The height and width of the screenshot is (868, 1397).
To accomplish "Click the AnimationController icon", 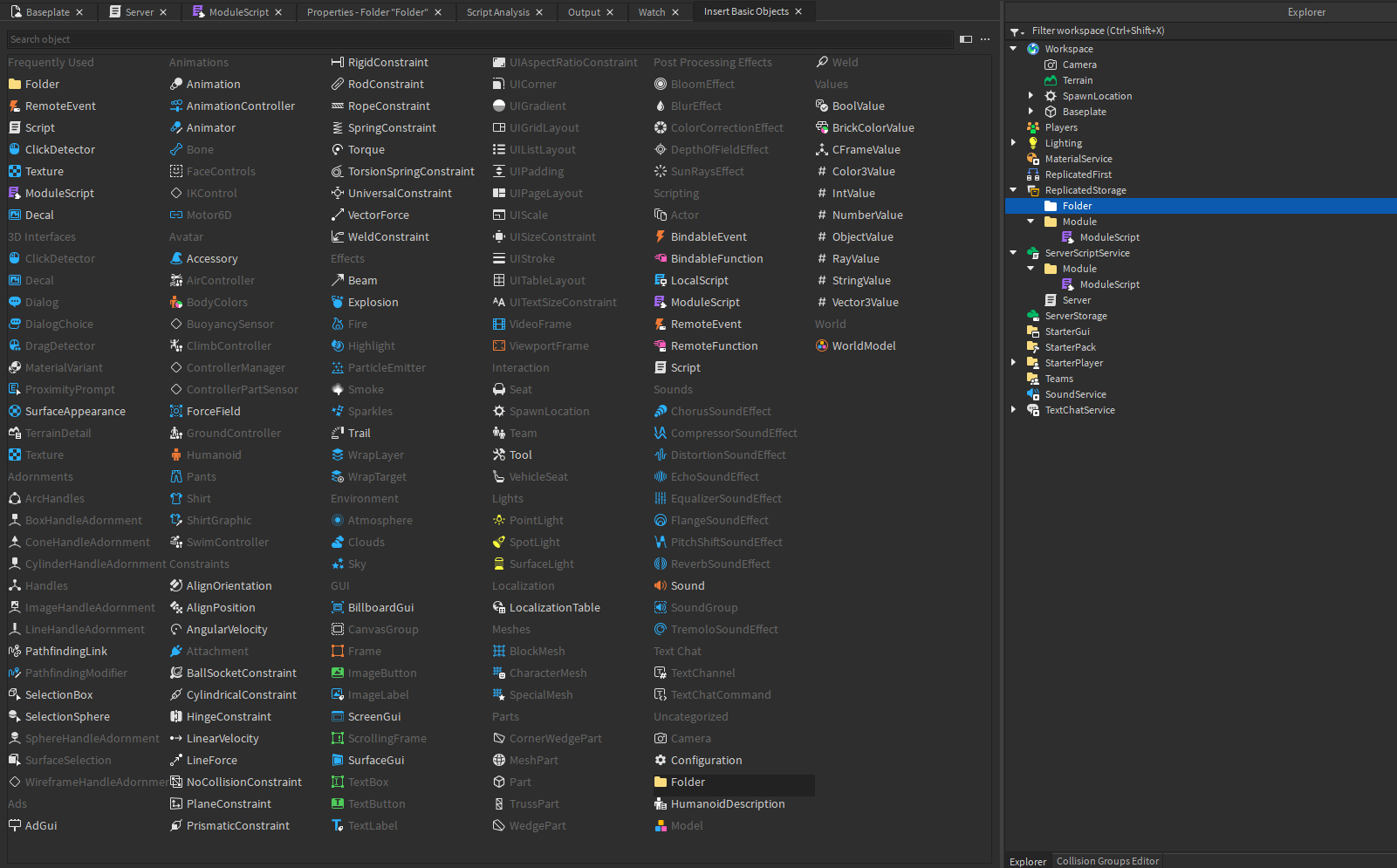I will [x=176, y=106].
